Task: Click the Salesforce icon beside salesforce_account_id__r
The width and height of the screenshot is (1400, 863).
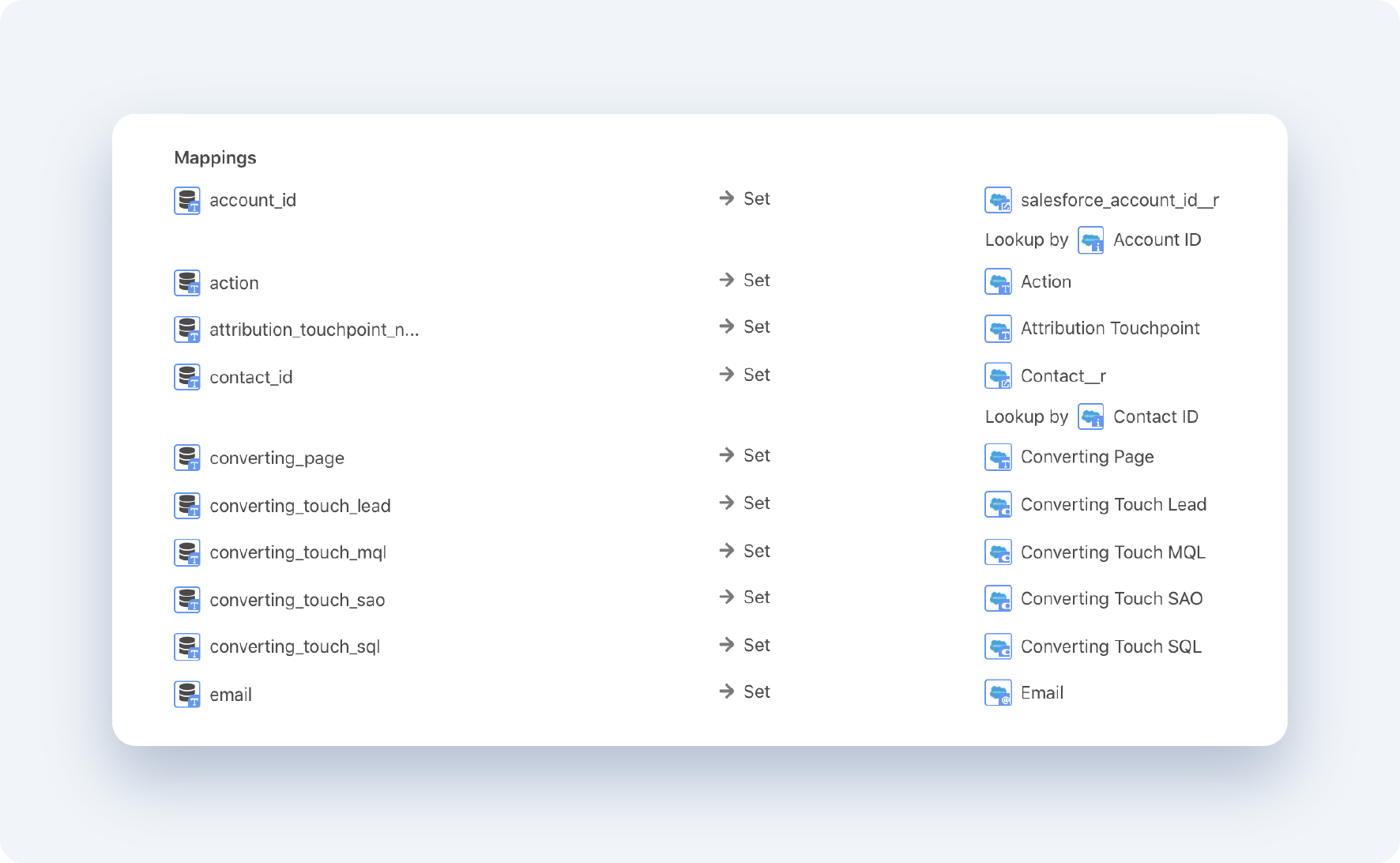Action: point(999,200)
